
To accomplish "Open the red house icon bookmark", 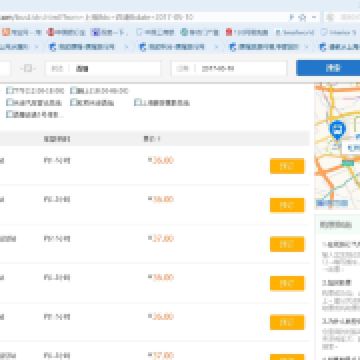I will pyautogui.click(x=247, y=32).
